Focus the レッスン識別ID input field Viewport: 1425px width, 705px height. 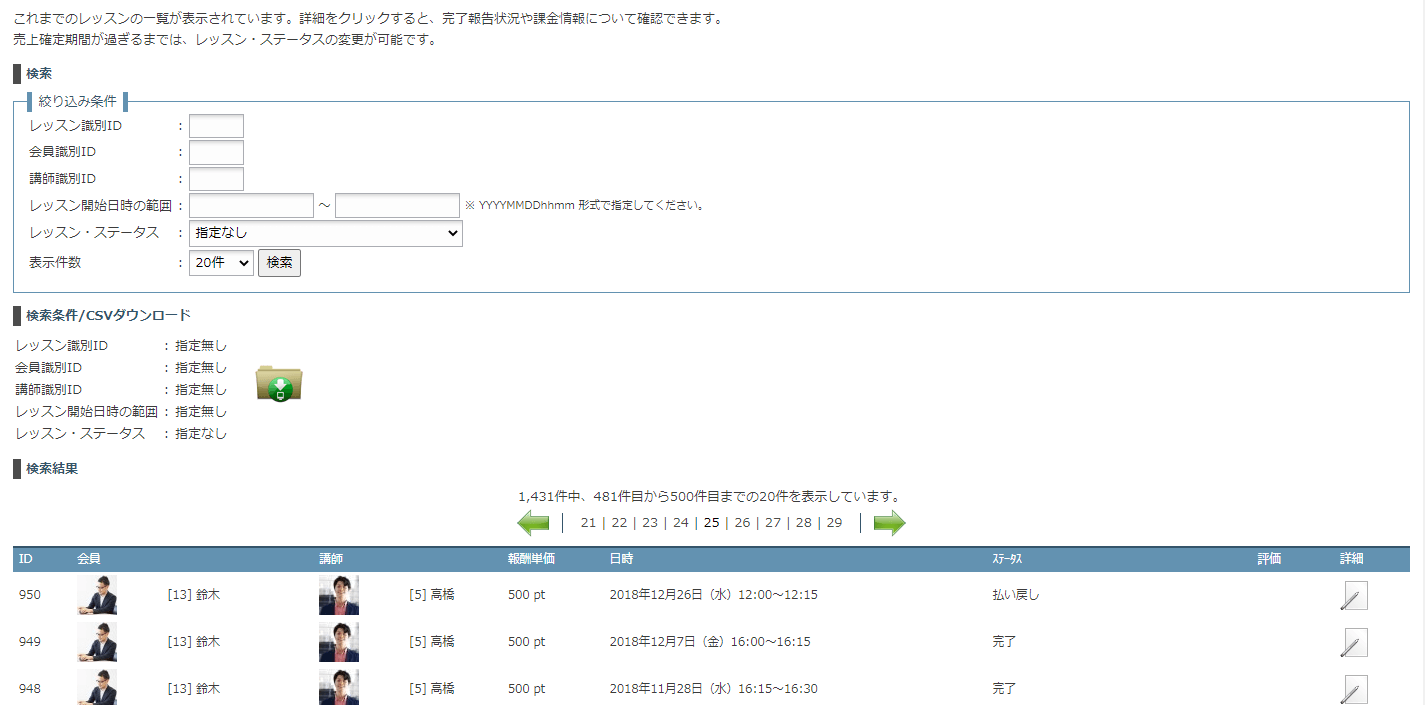pos(216,126)
